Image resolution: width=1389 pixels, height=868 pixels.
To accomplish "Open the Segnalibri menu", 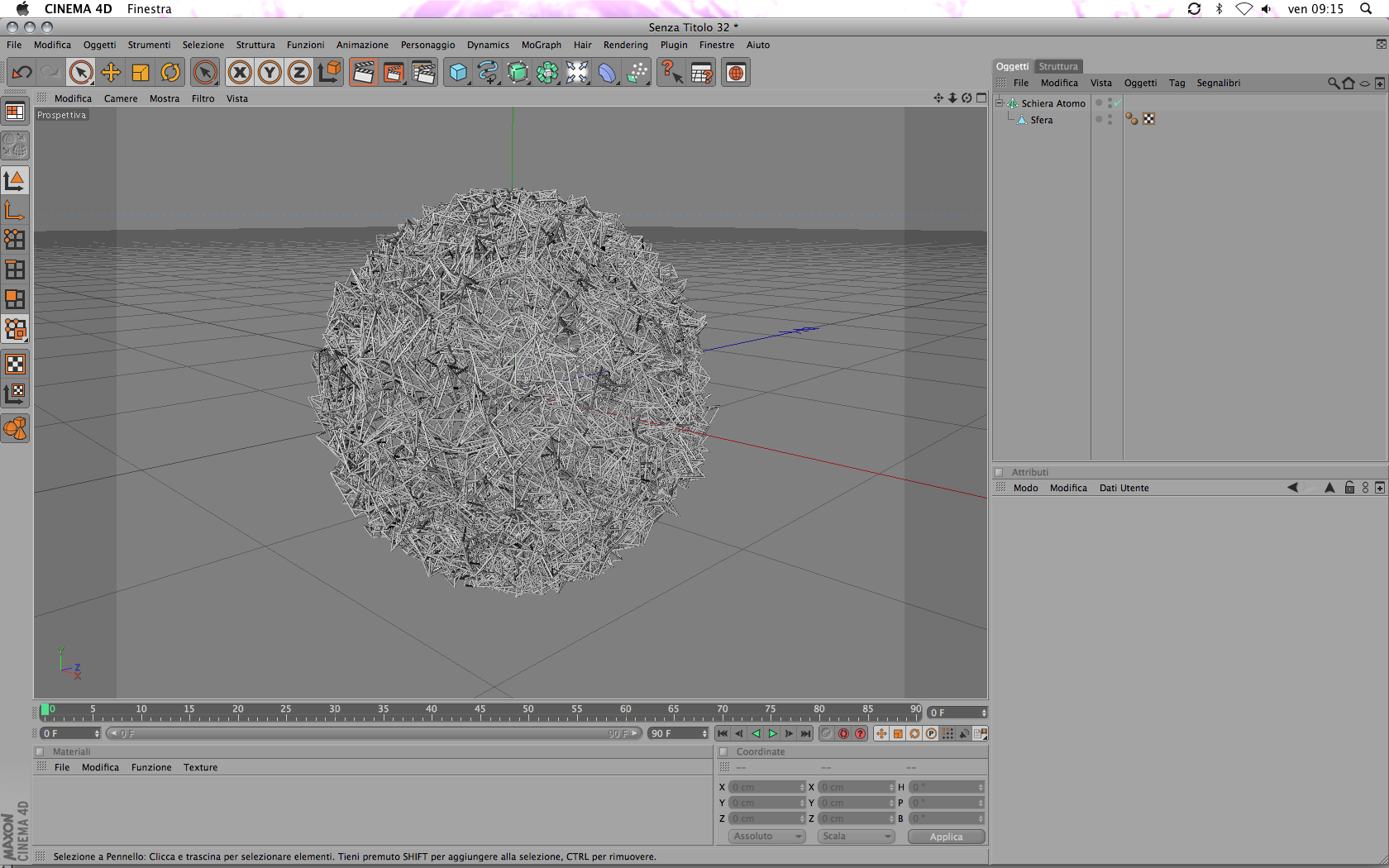I will tap(1219, 83).
